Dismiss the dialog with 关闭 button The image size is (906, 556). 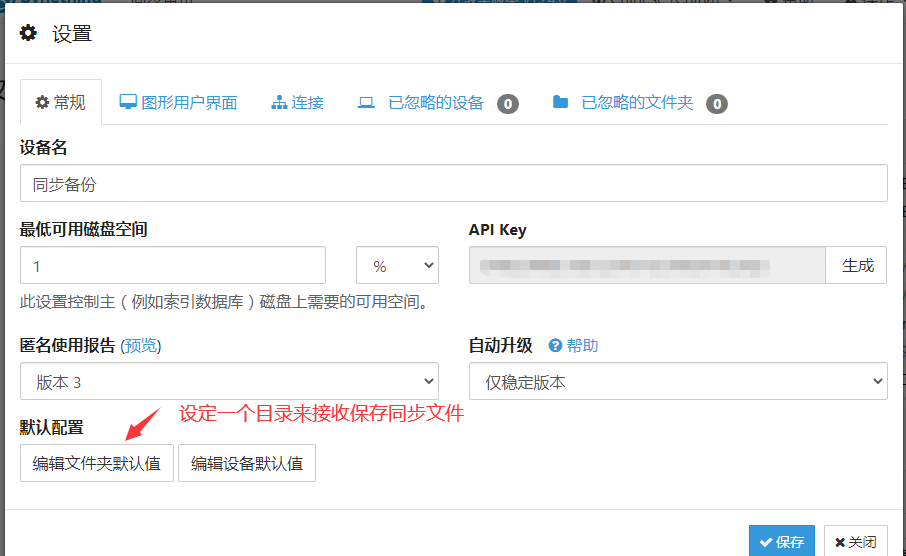pyautogui.click(x=855, y=542)
